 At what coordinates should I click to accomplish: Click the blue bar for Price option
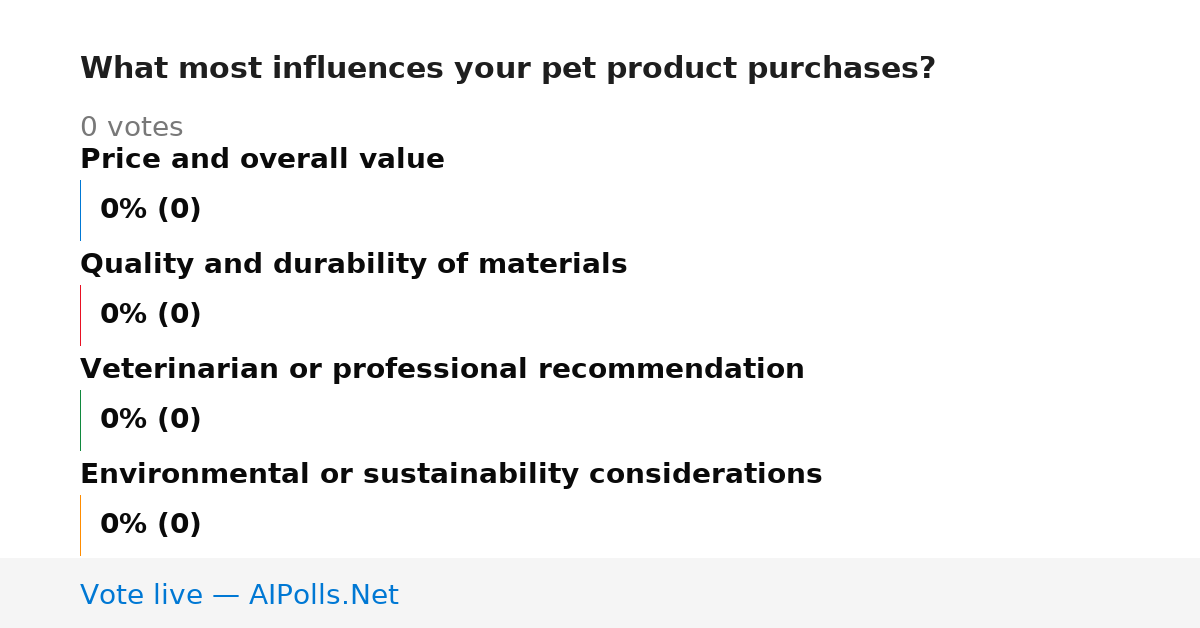tap(80, 210)
